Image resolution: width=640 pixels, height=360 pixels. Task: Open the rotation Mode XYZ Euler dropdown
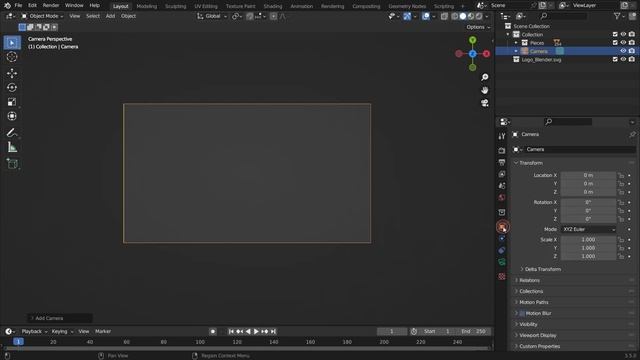(x=589, y=229)
